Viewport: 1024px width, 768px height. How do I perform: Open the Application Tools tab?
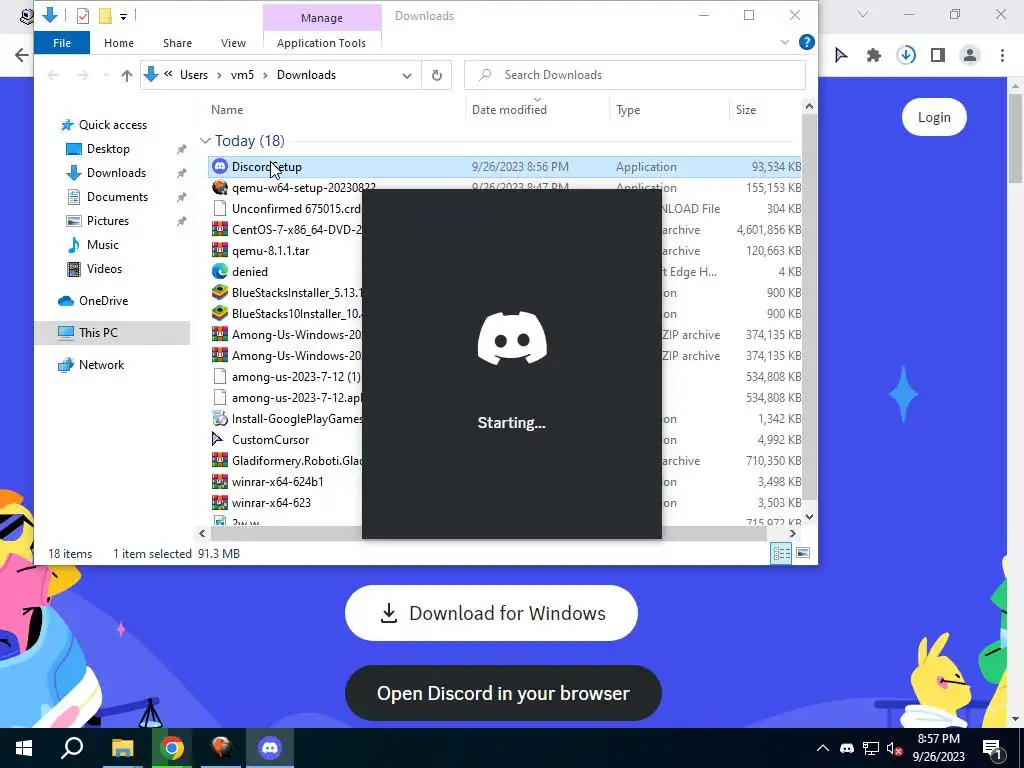tap(321, 42)
